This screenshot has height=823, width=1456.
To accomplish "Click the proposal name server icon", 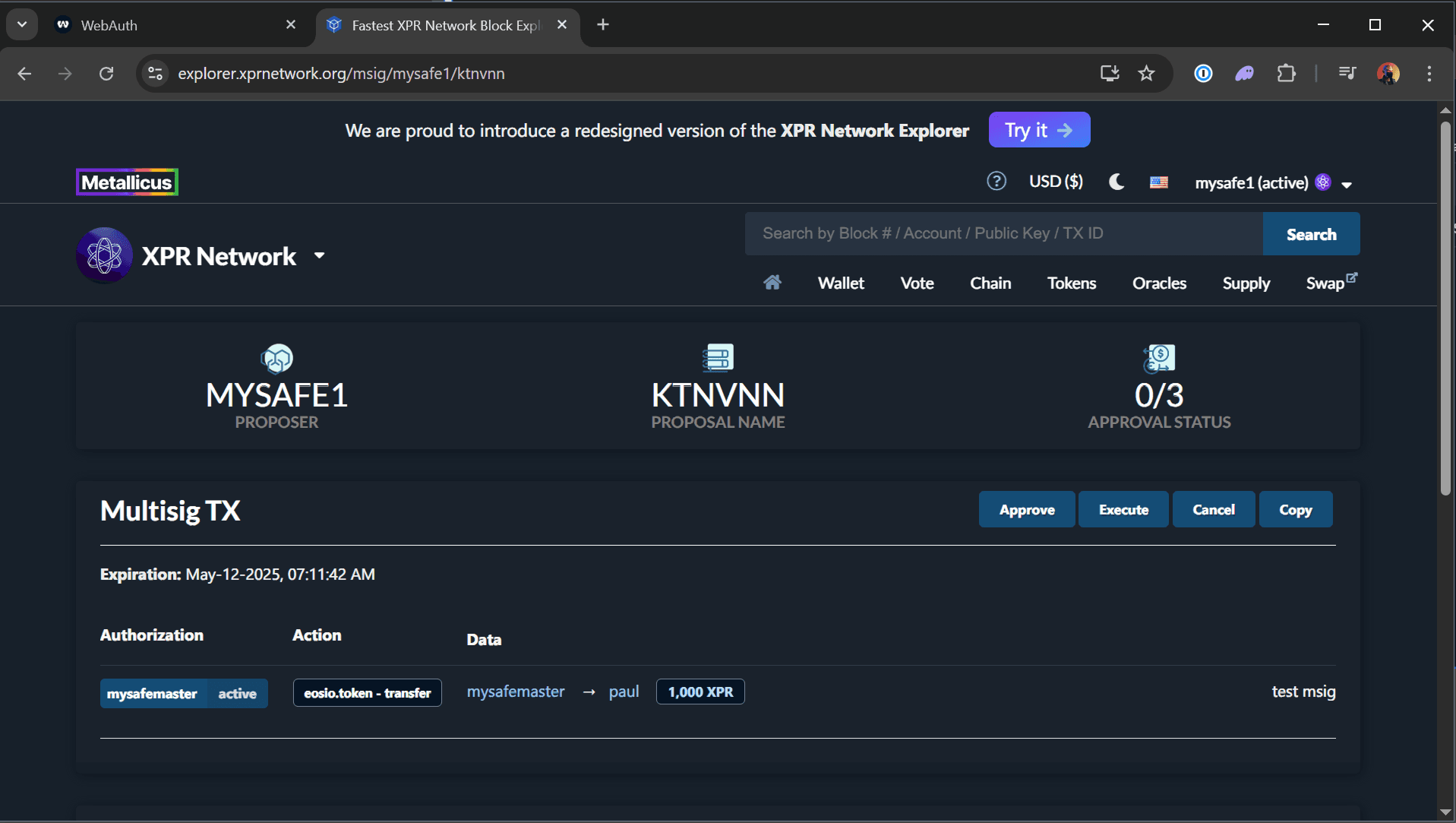I will [718, 358].
